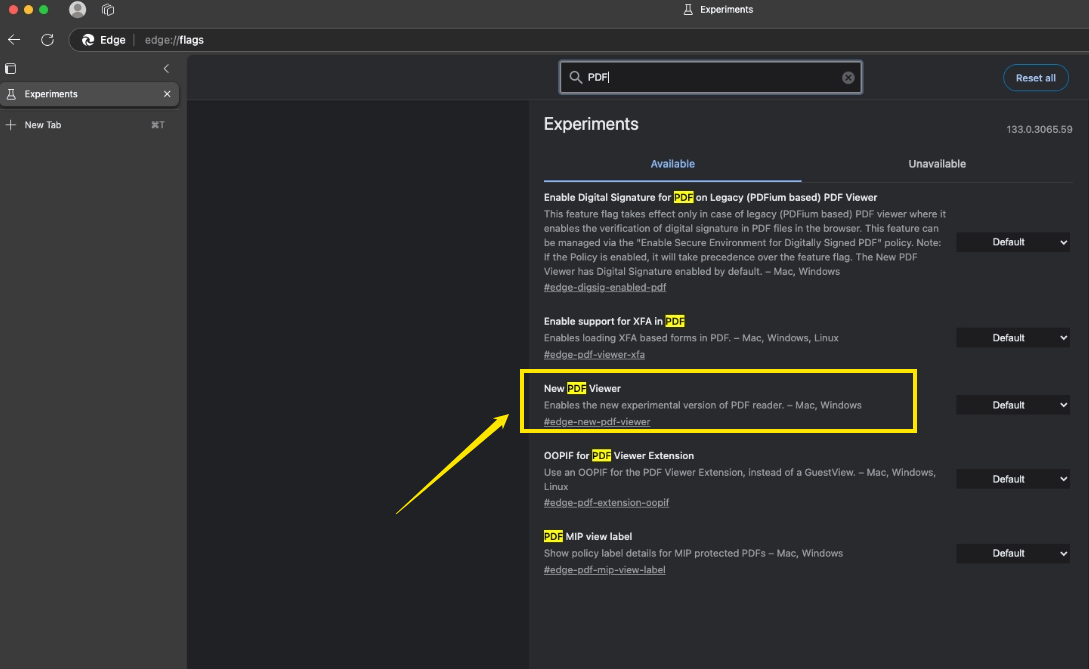Image resolution: width=1089 pixels, height=669 pixels.
Task: Open the workspaces icon beside the profile
Action: [108, 10]
